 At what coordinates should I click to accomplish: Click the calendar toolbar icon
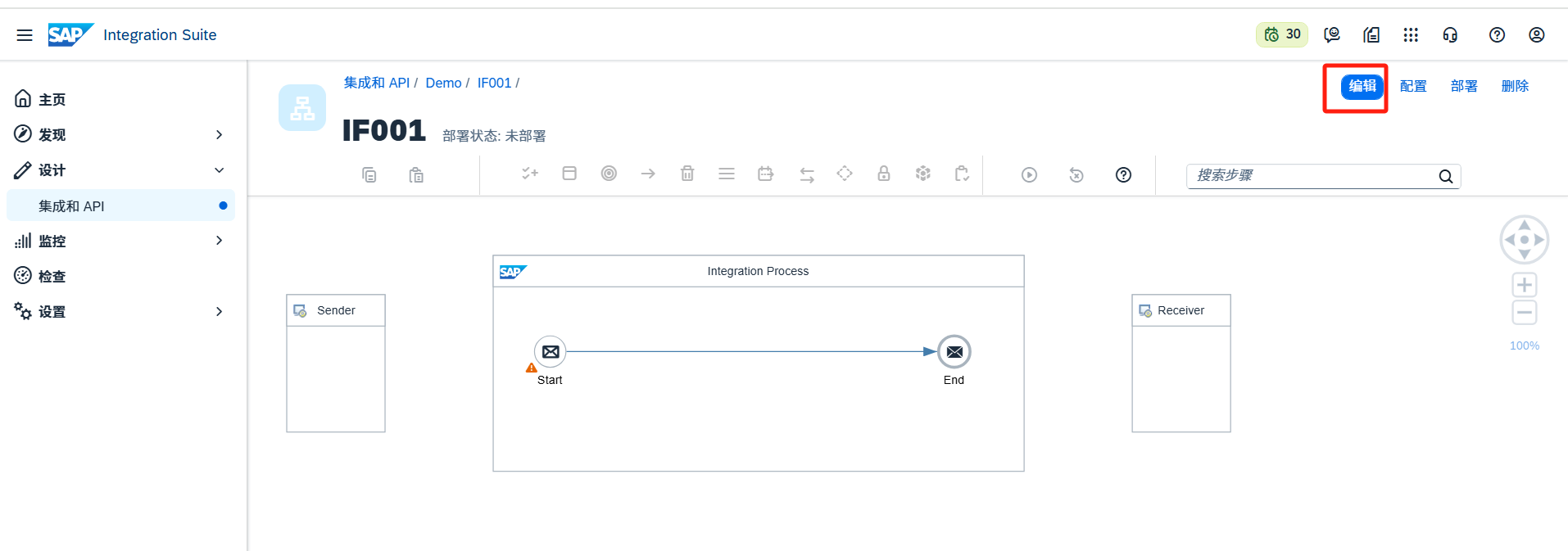766,174
